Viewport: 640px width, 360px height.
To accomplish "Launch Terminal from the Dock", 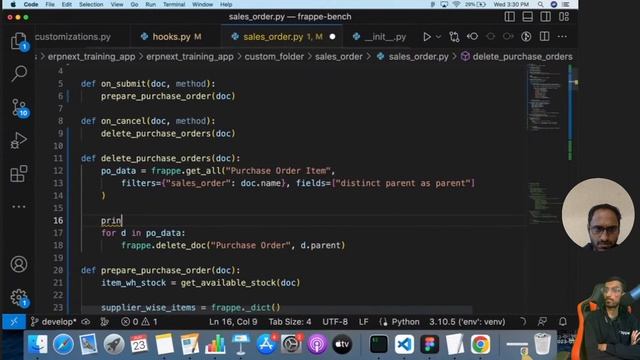I will [378, 344].
